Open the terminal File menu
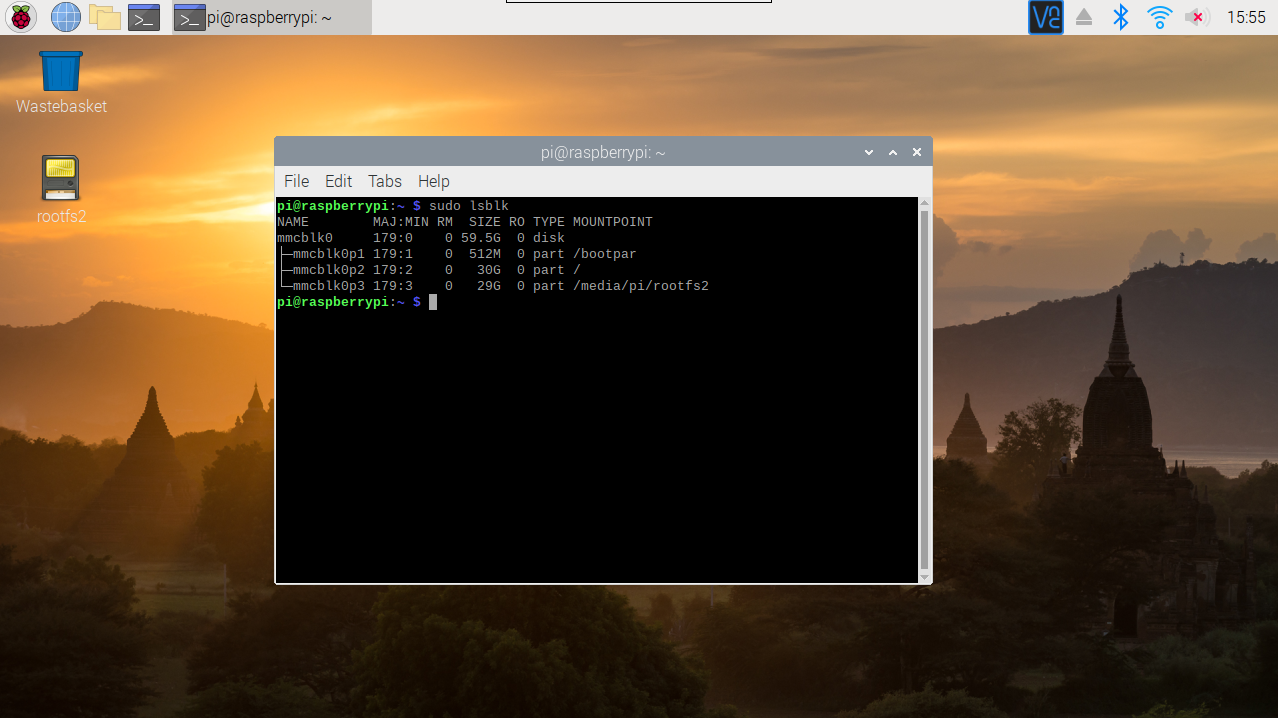 point(296,181)
